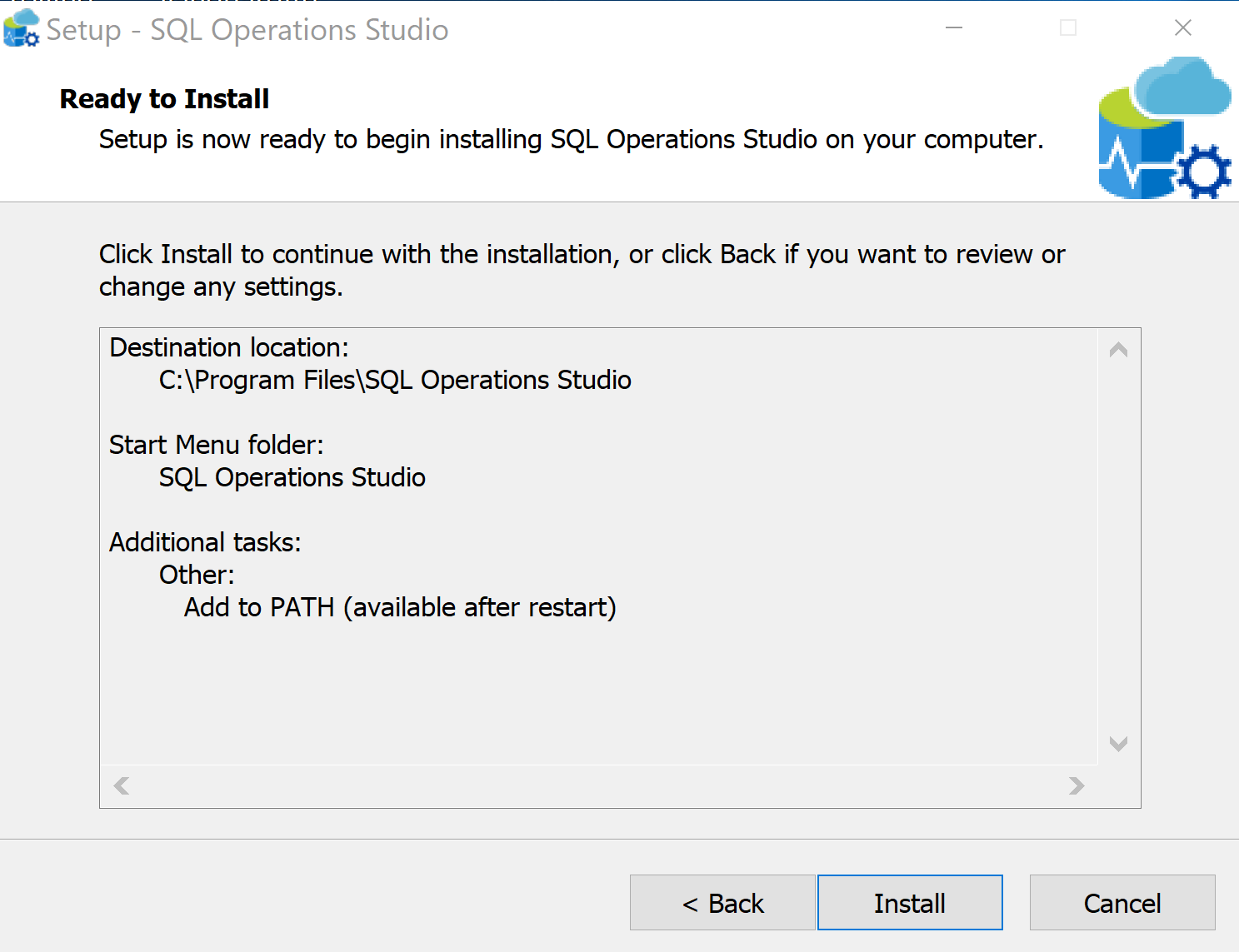
Task: Click the horizontal scrollbar track
Action: (600, 785)
